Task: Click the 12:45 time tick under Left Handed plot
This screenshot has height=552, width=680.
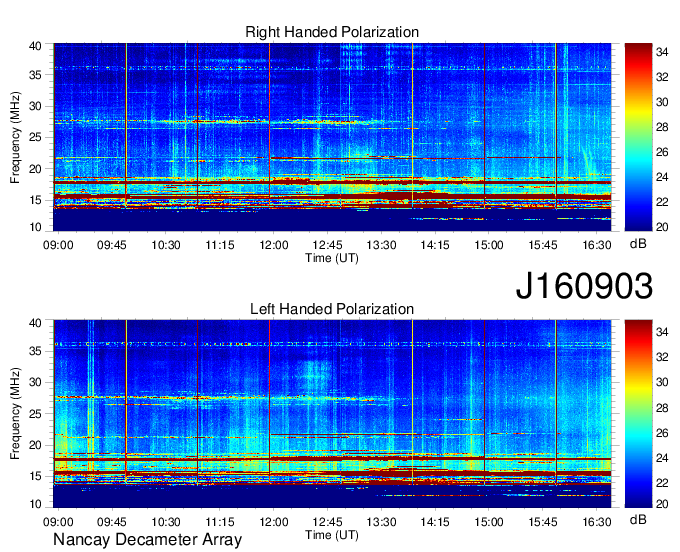Action: click(x=327, y=522)
